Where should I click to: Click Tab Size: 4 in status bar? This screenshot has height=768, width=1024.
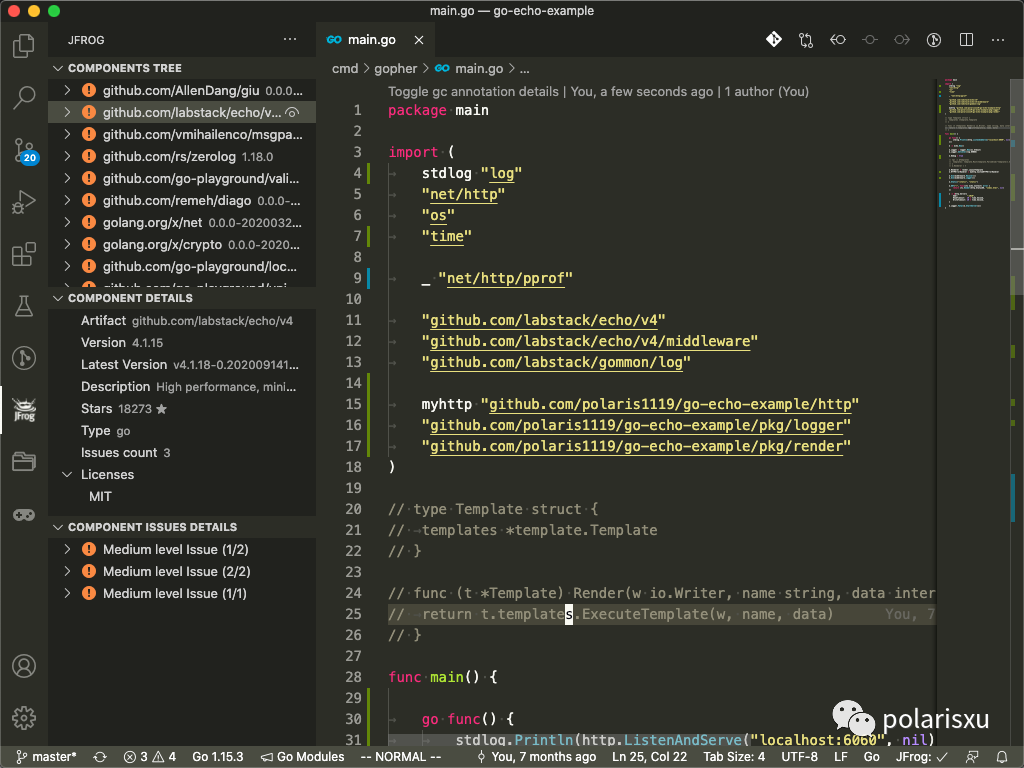click(733, 757)
